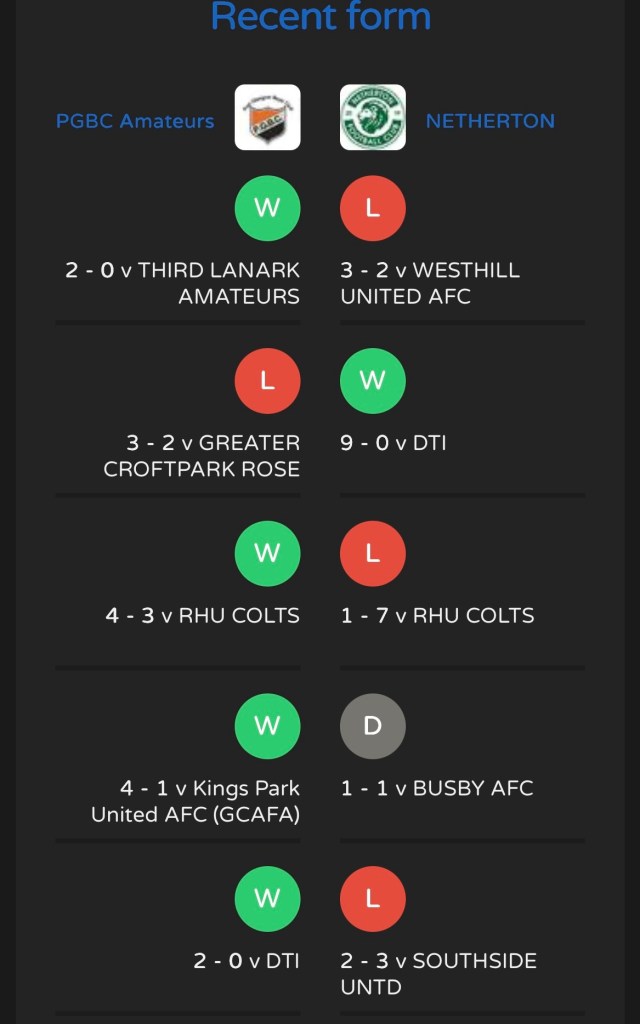Open the PGBC Amateurs team link
Viewport: 640px width, 1024px height.
pos(135,121)
